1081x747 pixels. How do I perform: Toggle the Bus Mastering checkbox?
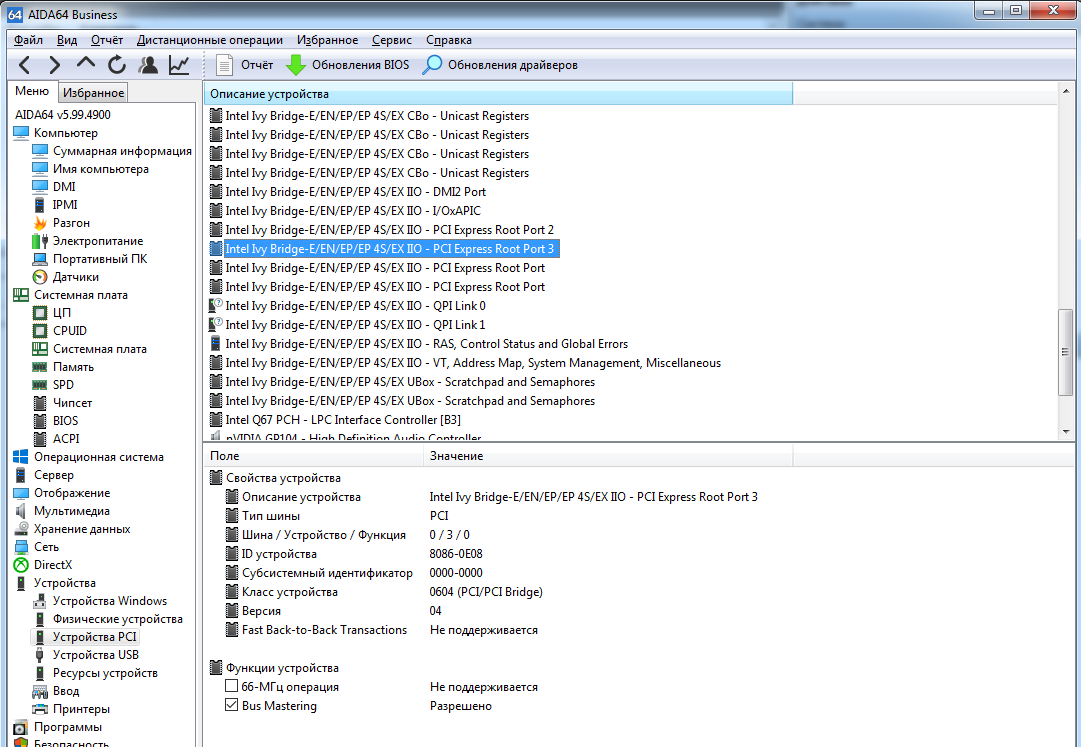click(232, 705)
